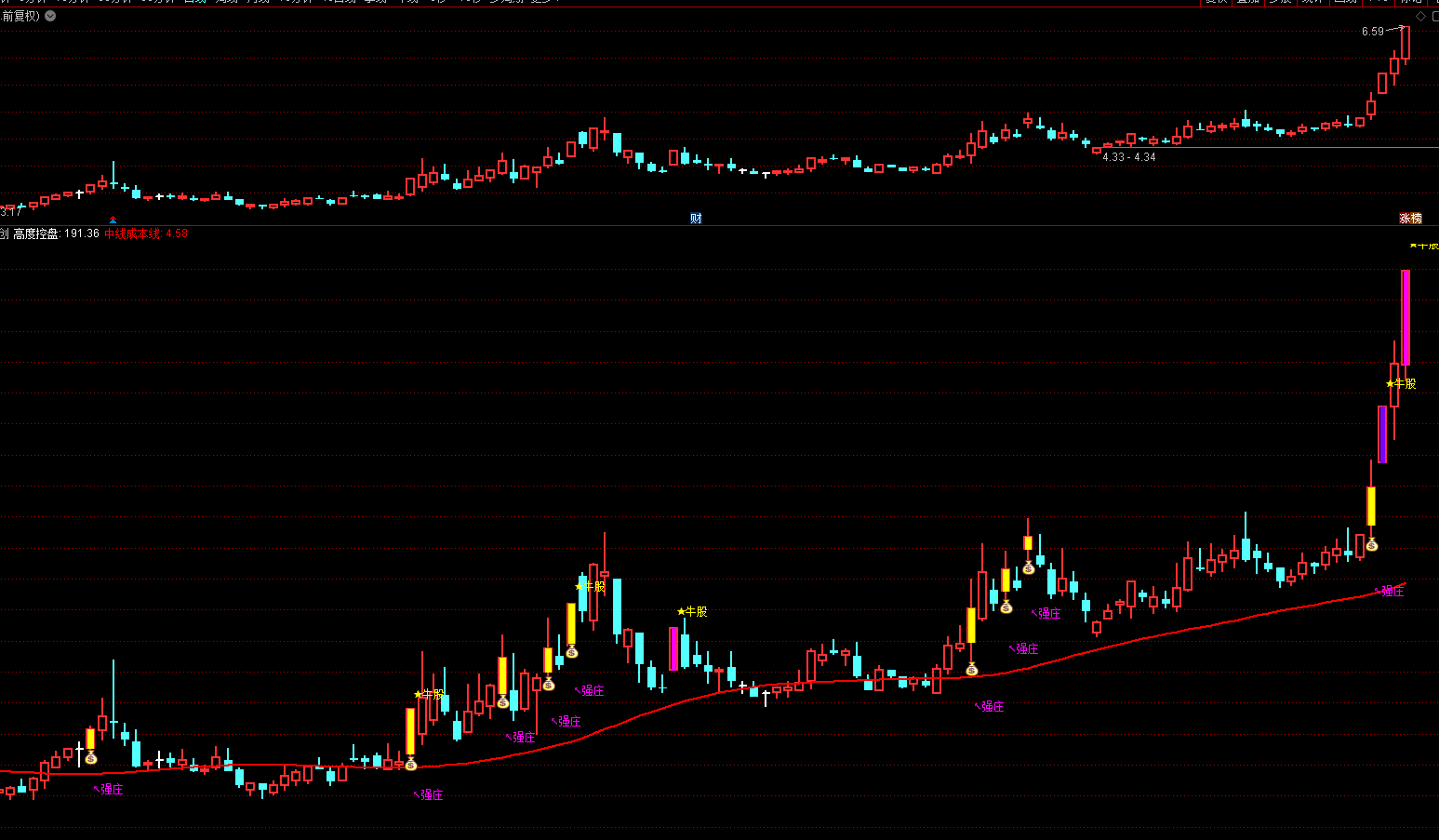Select the 高度控盘 191.36 indicator label
1439x840 pixels.
(x=56, y=233)
